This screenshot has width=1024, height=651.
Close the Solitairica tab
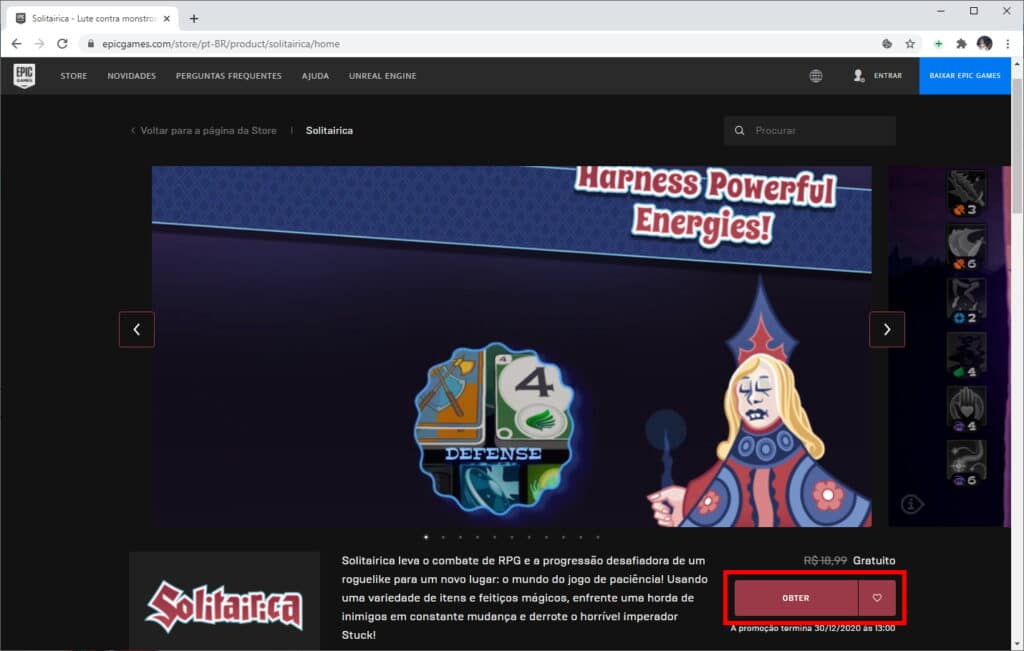click(167, 18)
